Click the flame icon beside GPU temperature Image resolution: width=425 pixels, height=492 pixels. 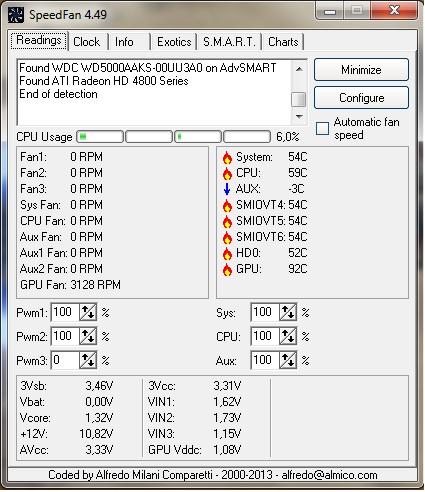pyautogui.click(x=227, y=269)
